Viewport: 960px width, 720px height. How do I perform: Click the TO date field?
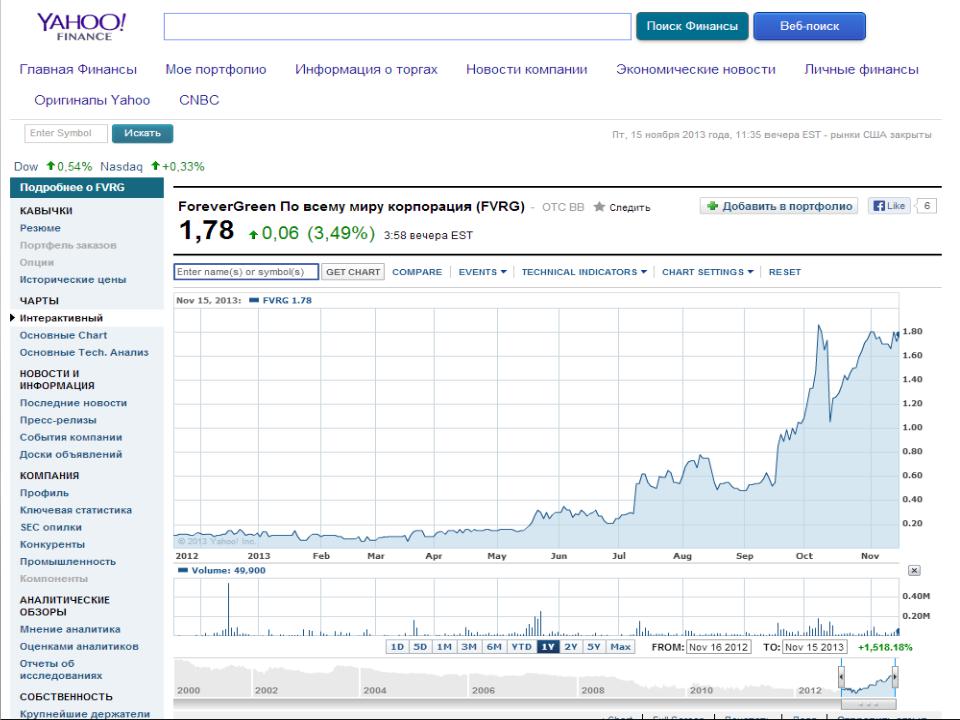pyautogui.click(x=815, y=647)
